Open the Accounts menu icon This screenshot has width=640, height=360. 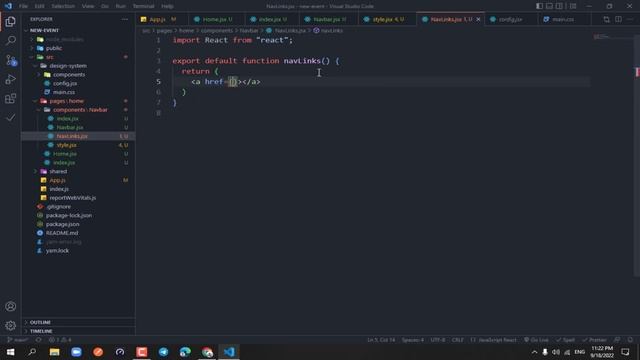pyautogui.click(x=11, y=307)
